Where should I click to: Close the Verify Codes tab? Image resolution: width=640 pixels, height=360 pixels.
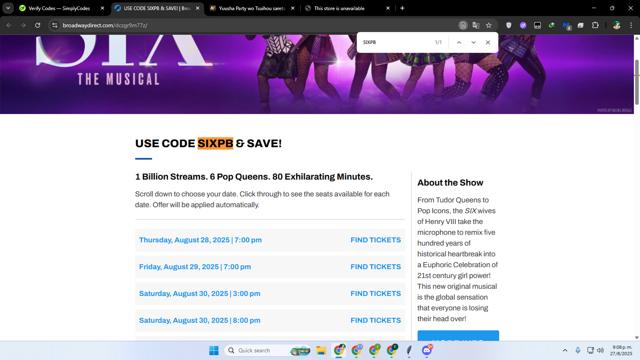pyautogui.click(x=102, y=8)
